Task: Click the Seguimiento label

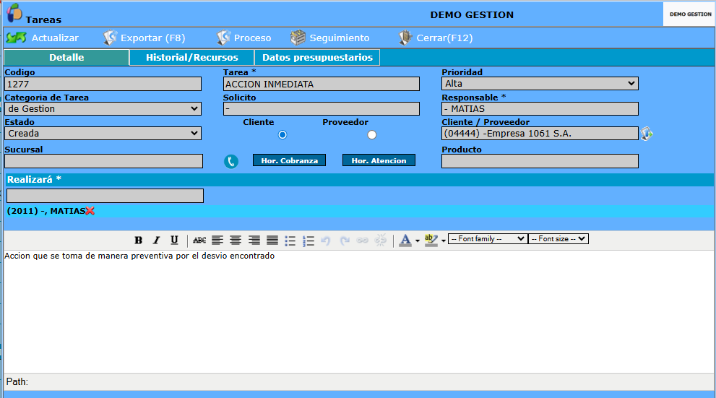Action: pos(339,38)
